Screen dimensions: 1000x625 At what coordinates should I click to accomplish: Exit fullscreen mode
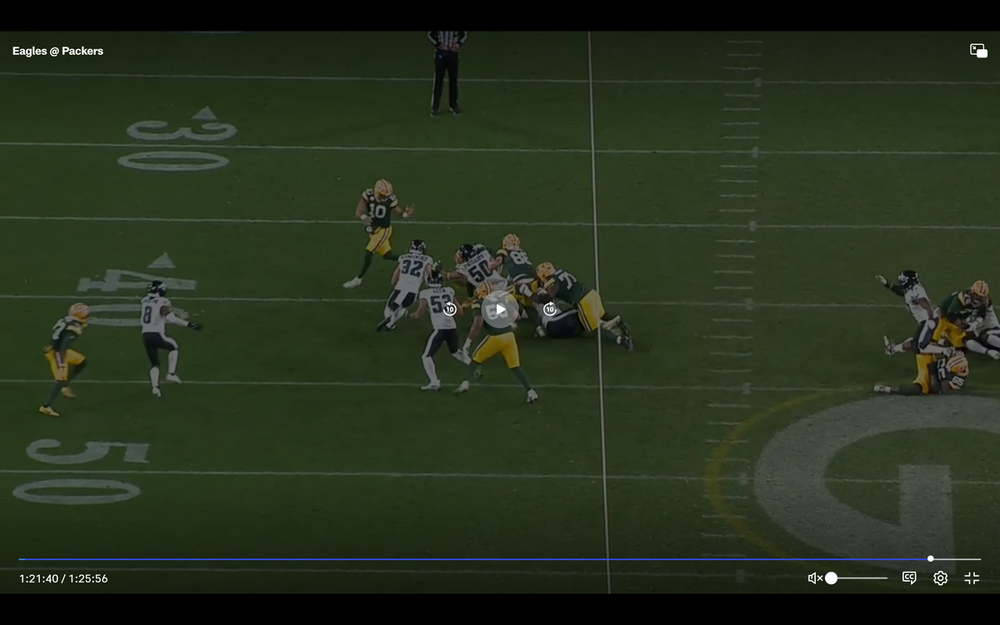click(971, 578)
